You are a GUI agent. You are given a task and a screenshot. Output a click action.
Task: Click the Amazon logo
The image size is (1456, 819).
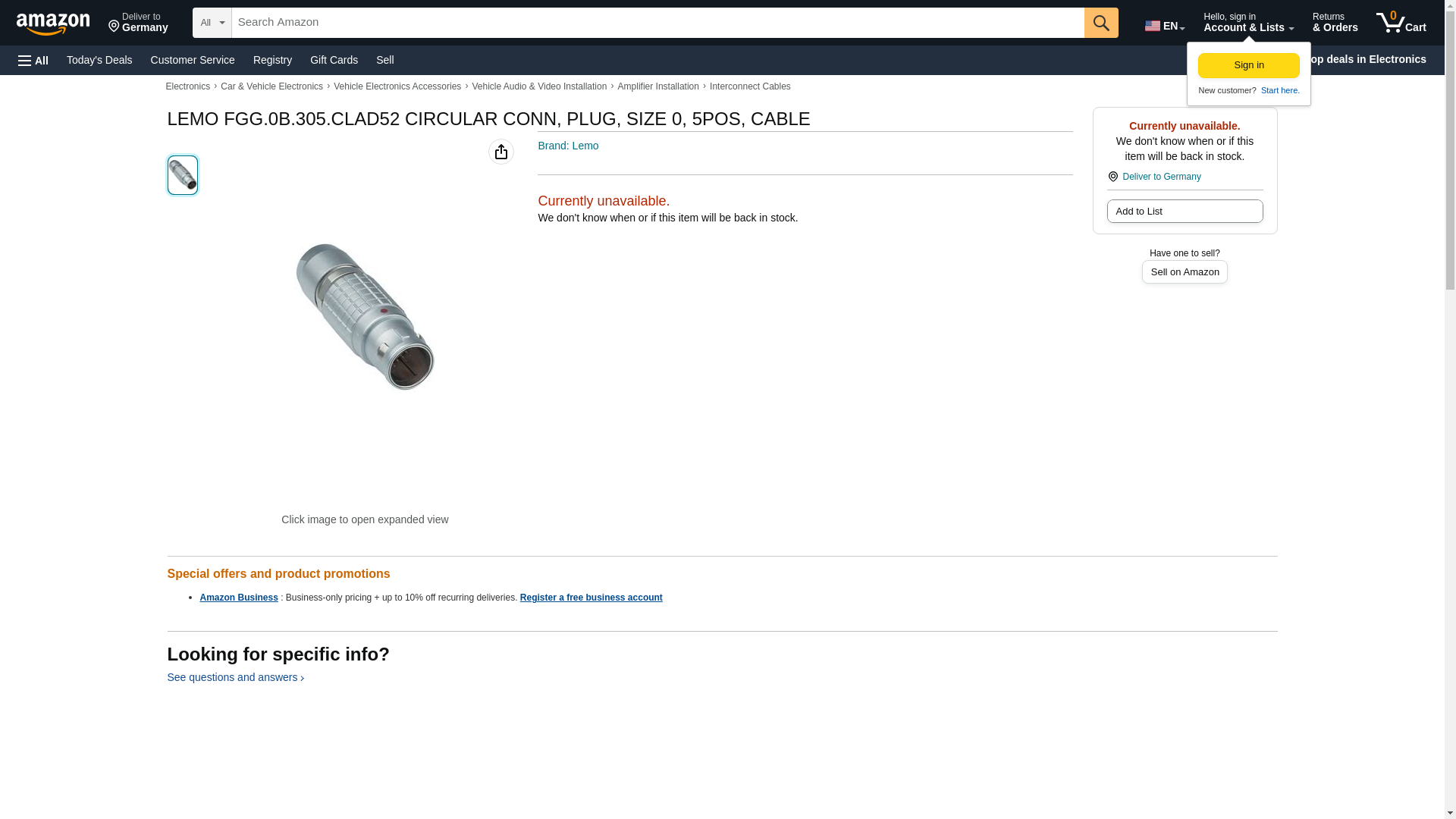[53, 23]
